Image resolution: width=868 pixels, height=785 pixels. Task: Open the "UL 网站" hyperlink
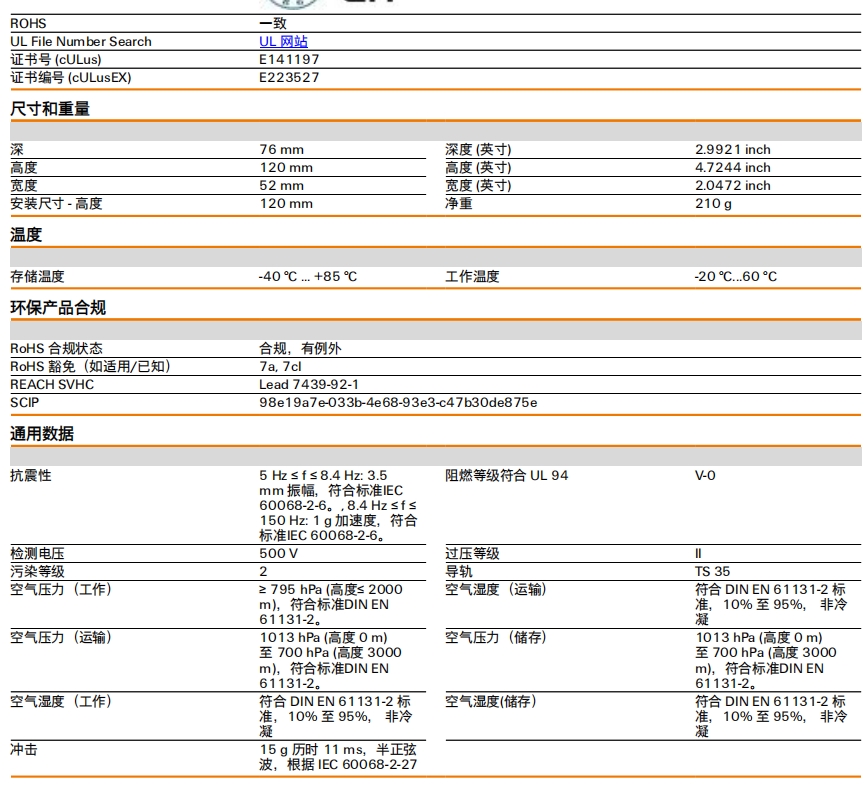(283, 42)
